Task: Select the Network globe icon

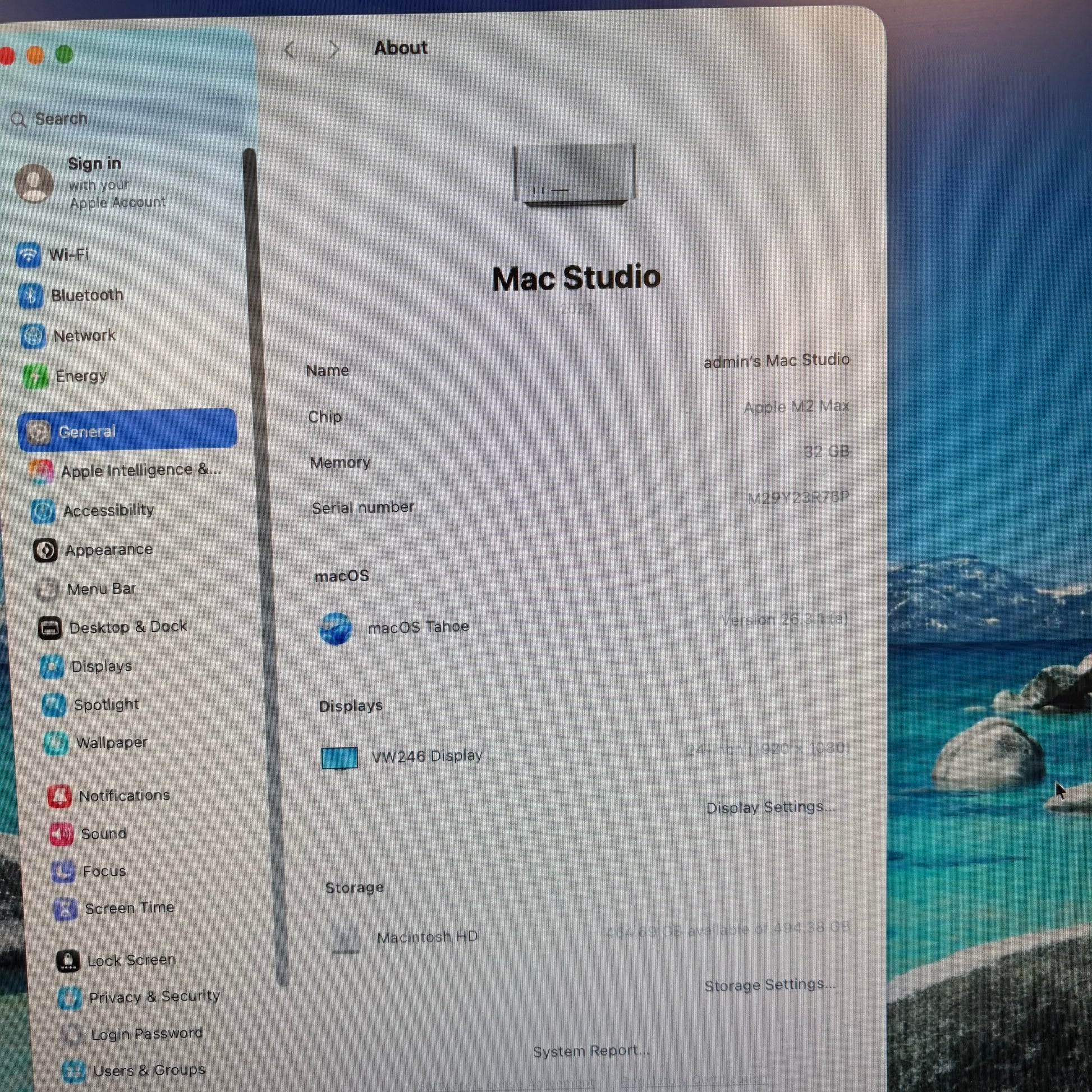Action: (x=33, y=336)
